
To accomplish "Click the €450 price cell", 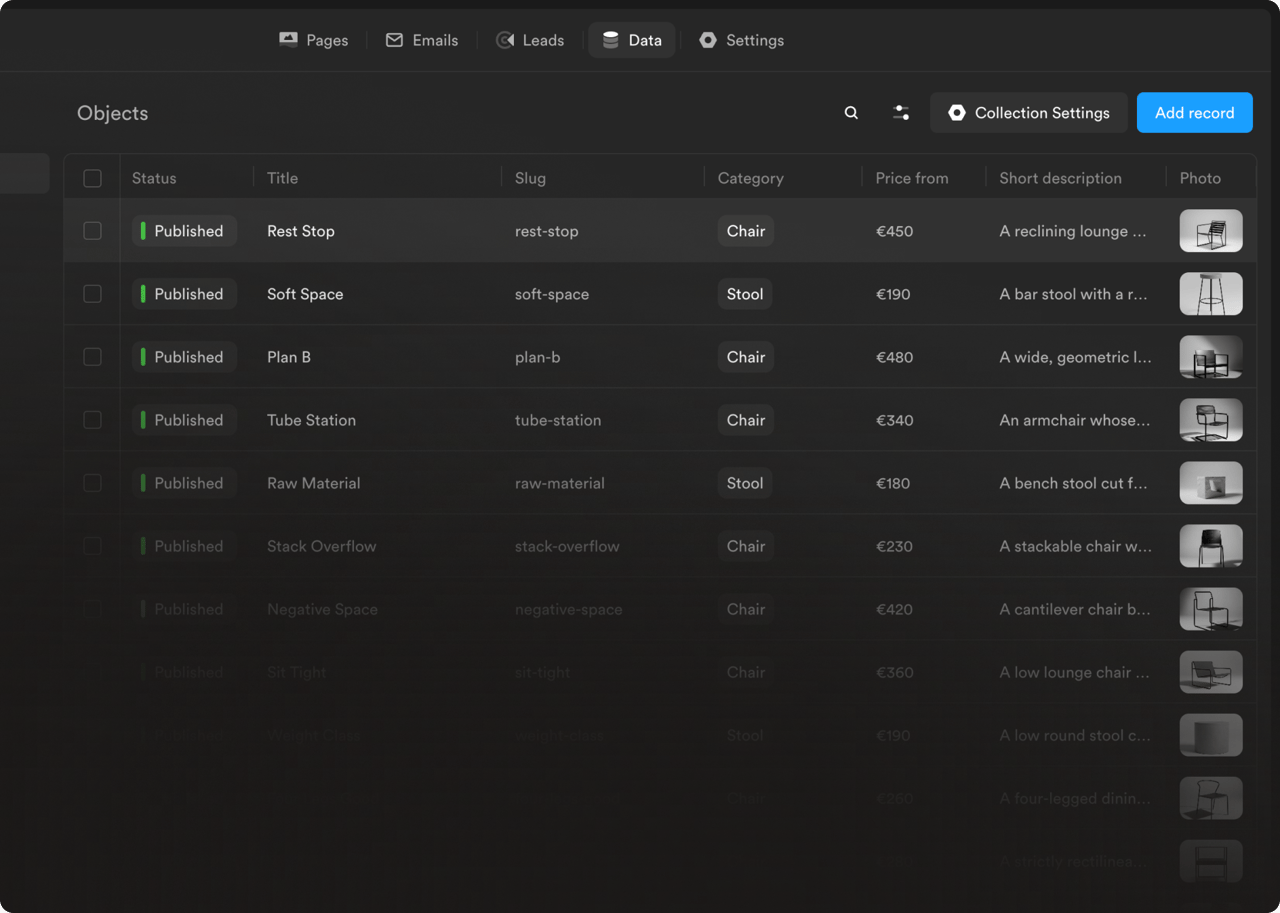I will (x=895, y=231).
